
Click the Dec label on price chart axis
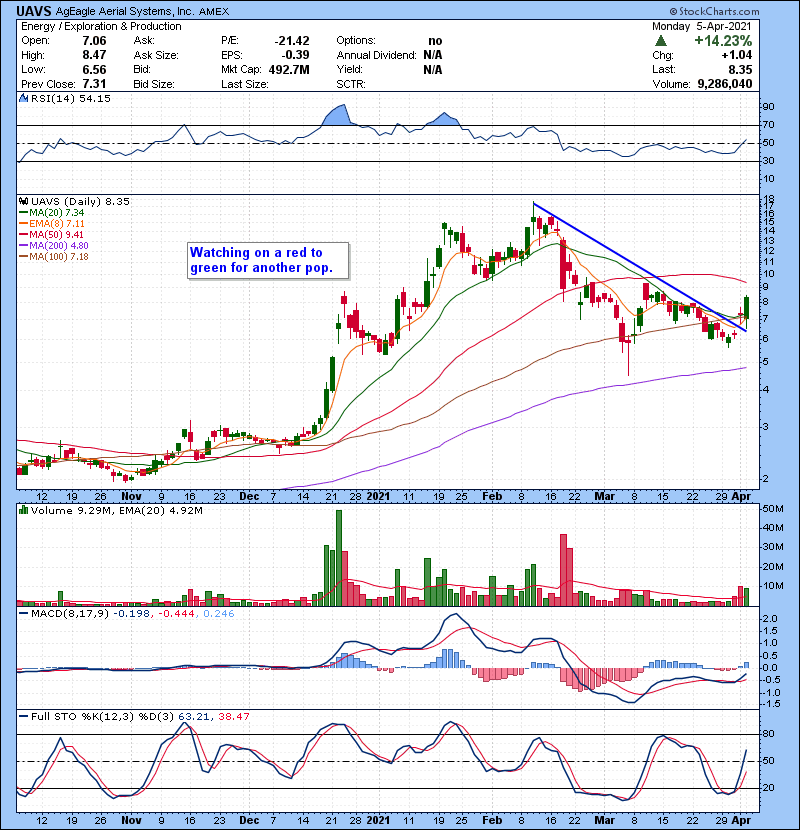click(249, 497)
